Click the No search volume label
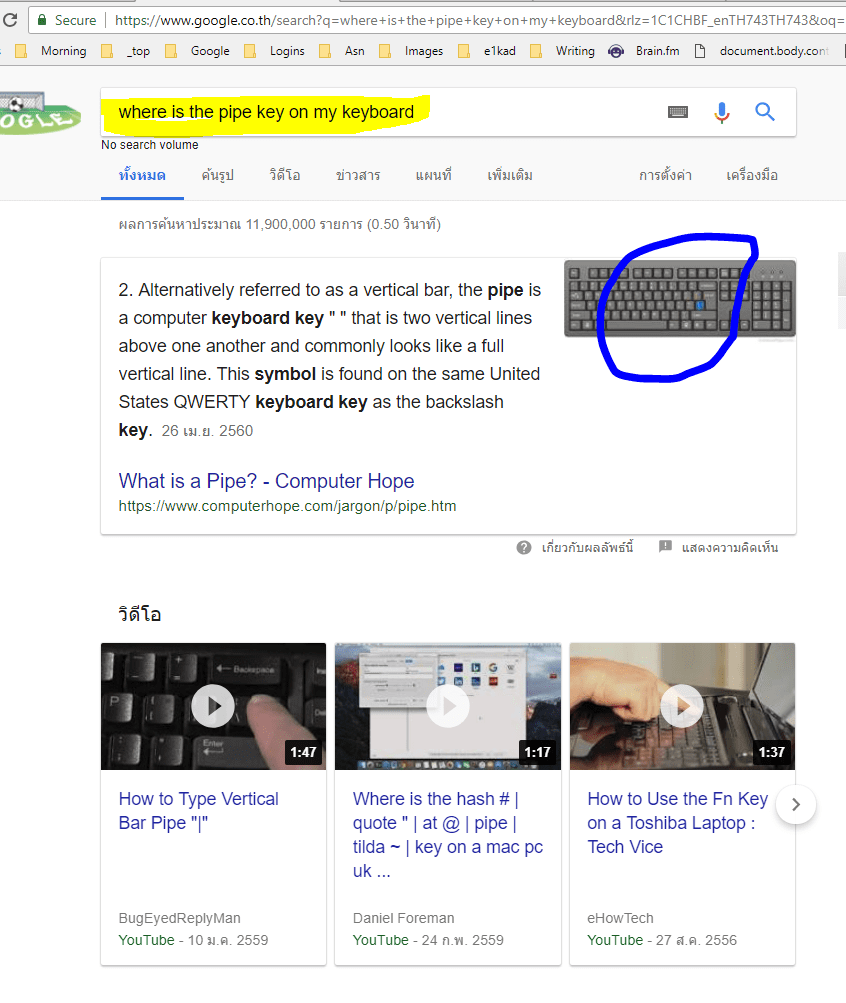This screenshot has width=846, height=1003. (150, 145)
